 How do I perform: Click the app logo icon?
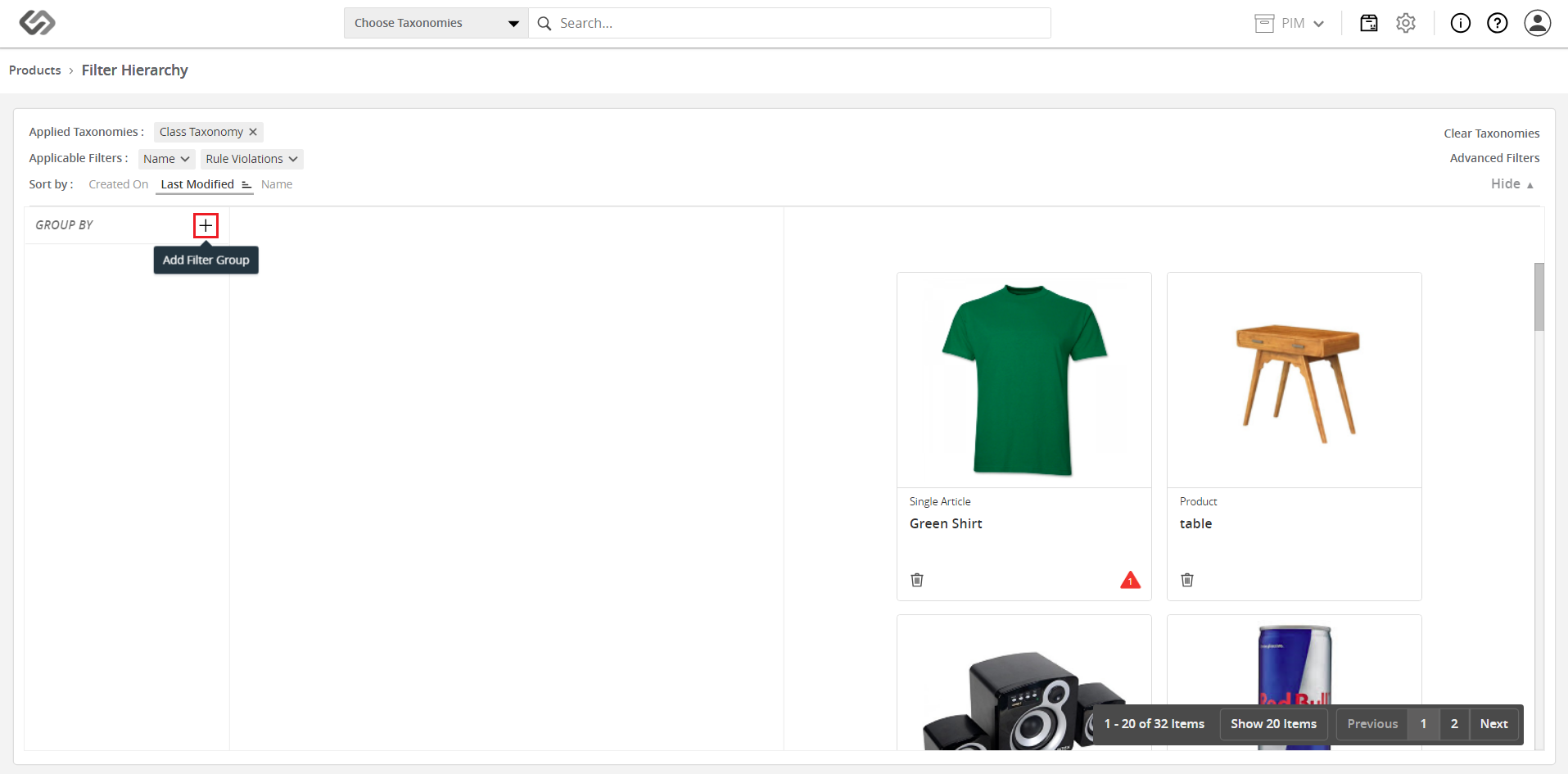(37, 23)
